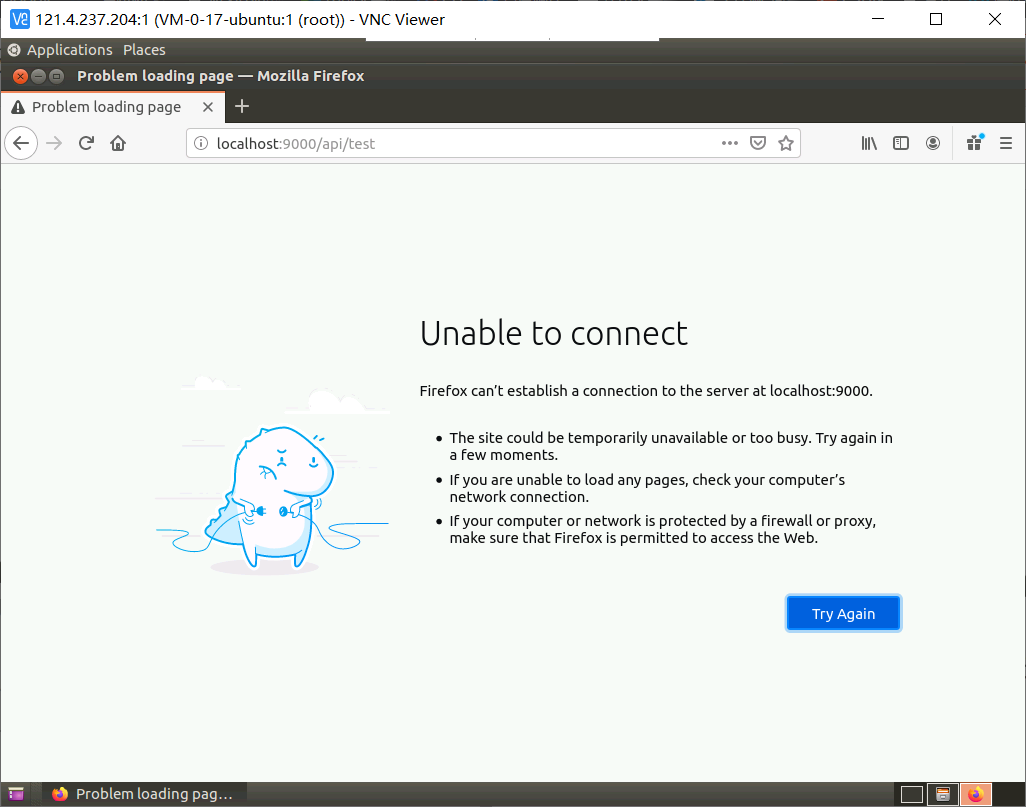Viewport: 1026px width, 807px height.
Task: Switch to the empty workspace in panel
Action: (x=911, y=794)
